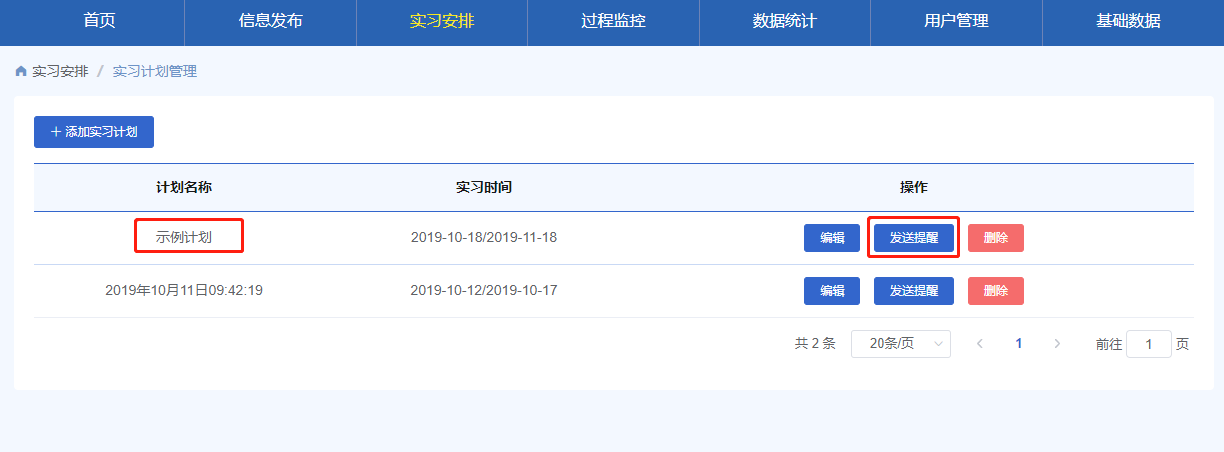Open the 首页 menu tab
This screenshot has width=1224, height=452.
pos(99,21)
